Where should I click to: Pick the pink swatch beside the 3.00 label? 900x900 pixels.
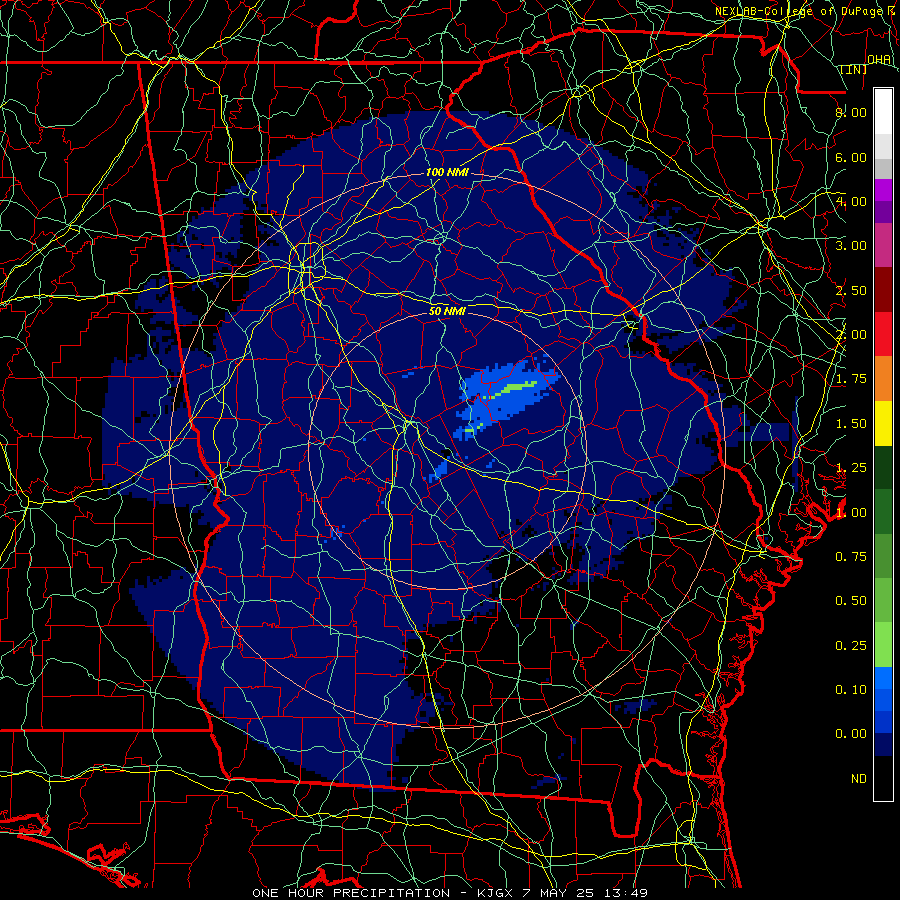(883, 245)
